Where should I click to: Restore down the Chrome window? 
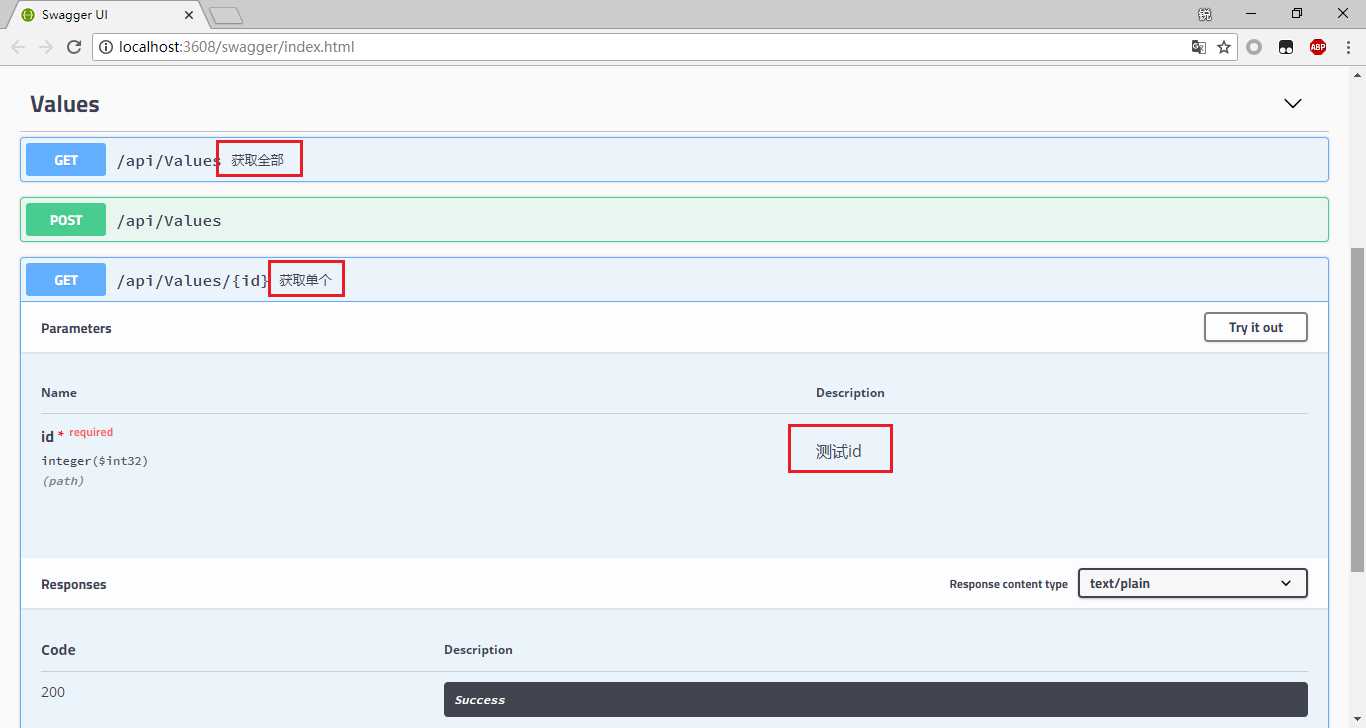(1297, 14)
